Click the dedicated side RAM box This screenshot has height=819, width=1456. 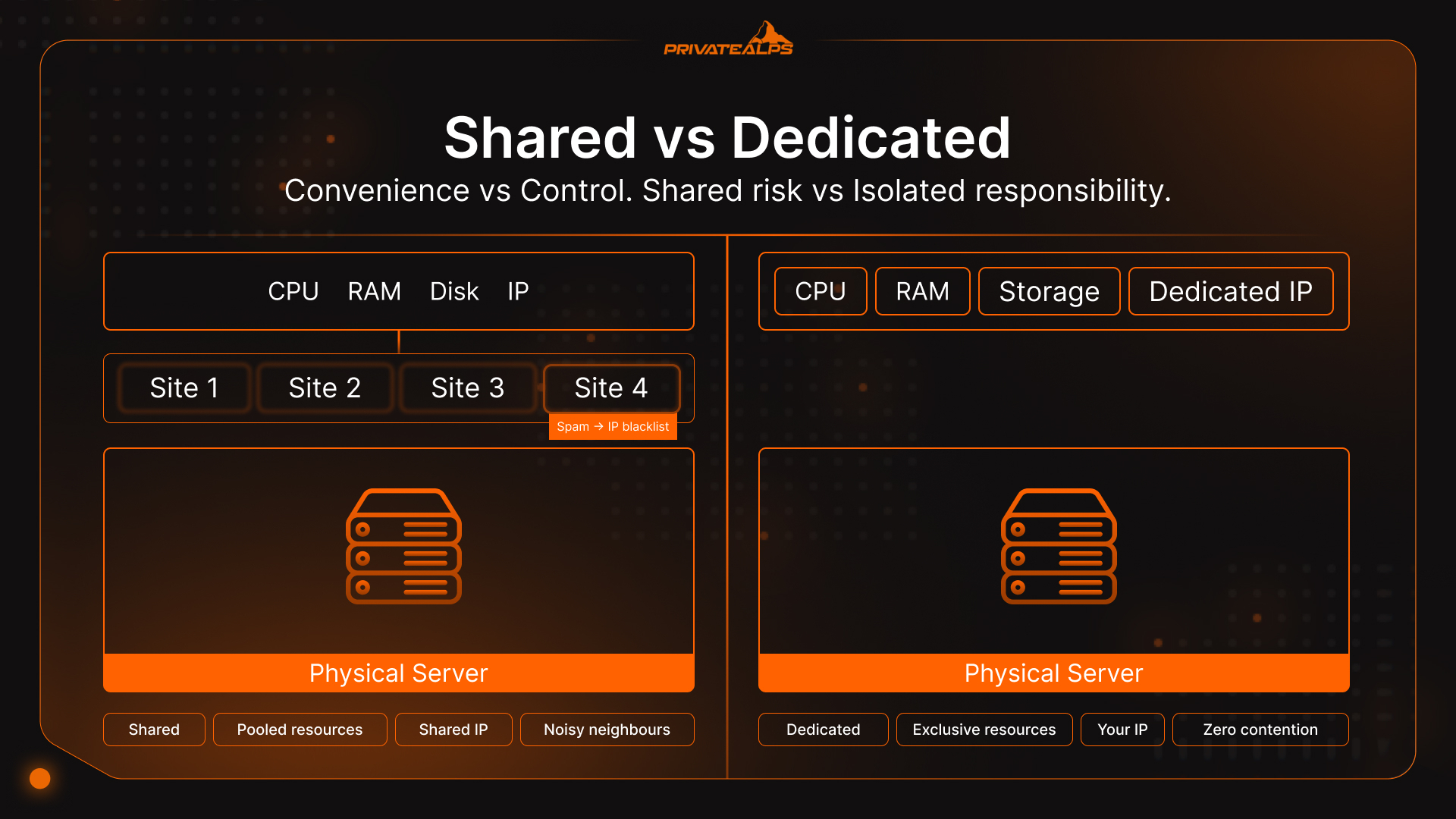(x=922, y=291)
